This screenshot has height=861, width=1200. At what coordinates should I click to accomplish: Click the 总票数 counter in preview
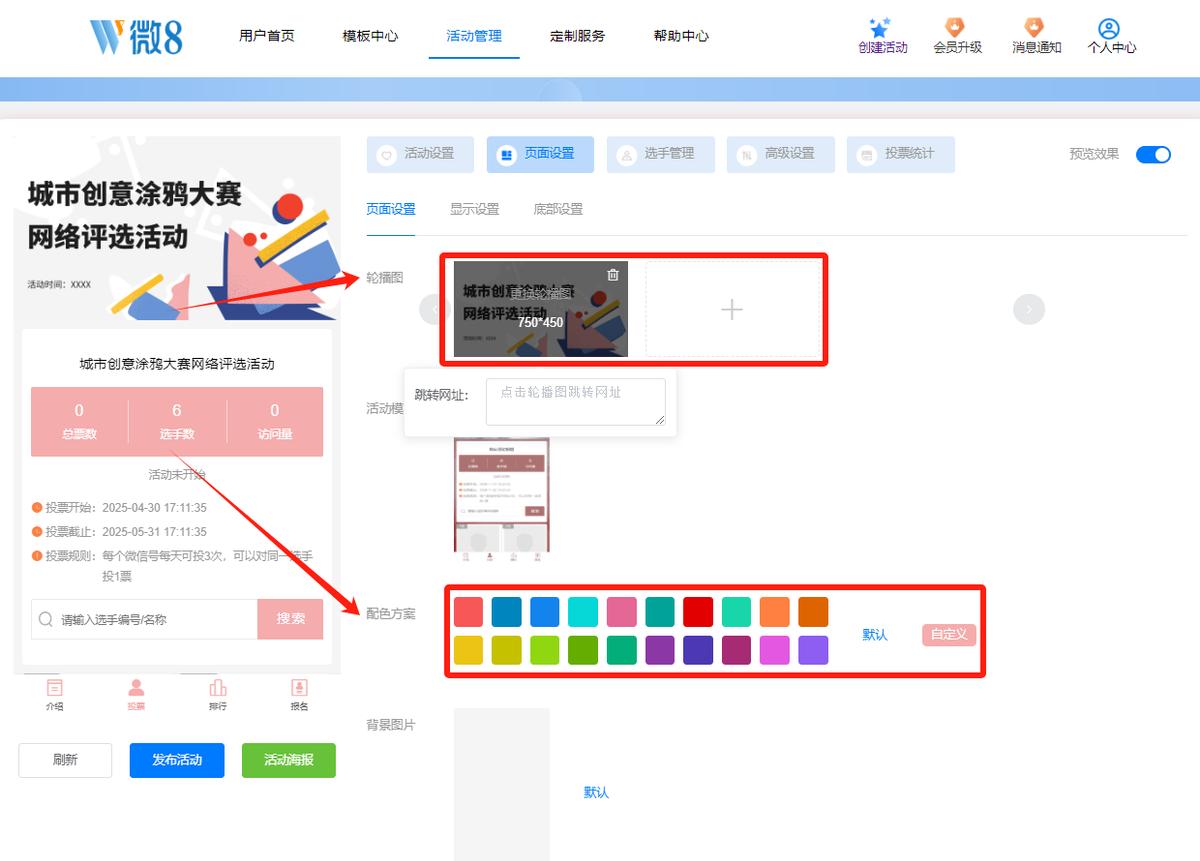[79, 421]
